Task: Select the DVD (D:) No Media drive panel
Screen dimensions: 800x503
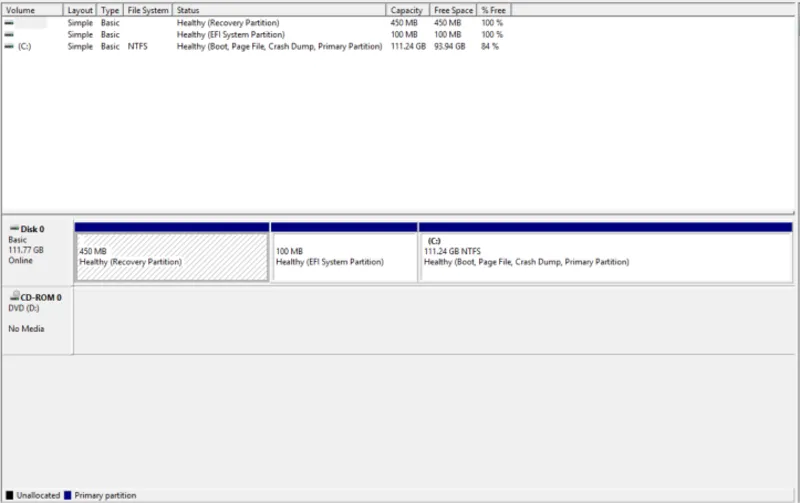Action: (37, 320)
